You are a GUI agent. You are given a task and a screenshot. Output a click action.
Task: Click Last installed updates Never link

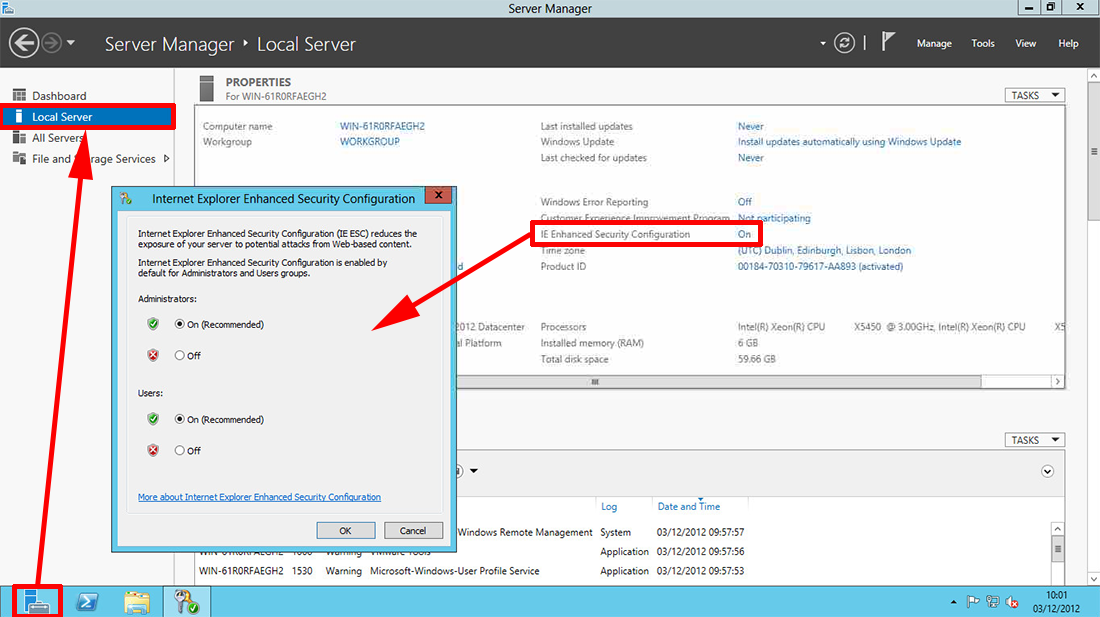pyautogui.click(x=751, y=126)
